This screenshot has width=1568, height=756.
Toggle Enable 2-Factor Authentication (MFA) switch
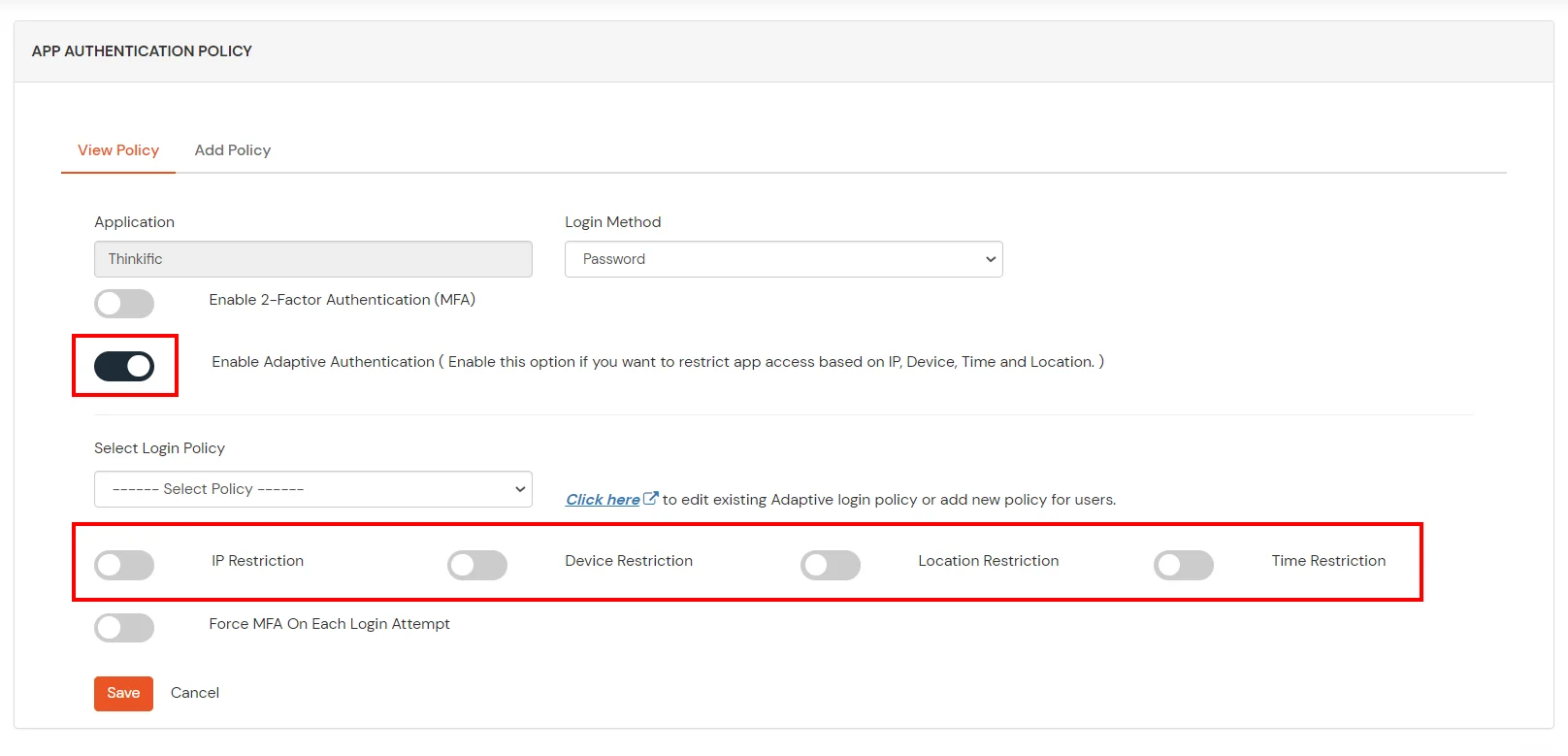click(124, 304)
